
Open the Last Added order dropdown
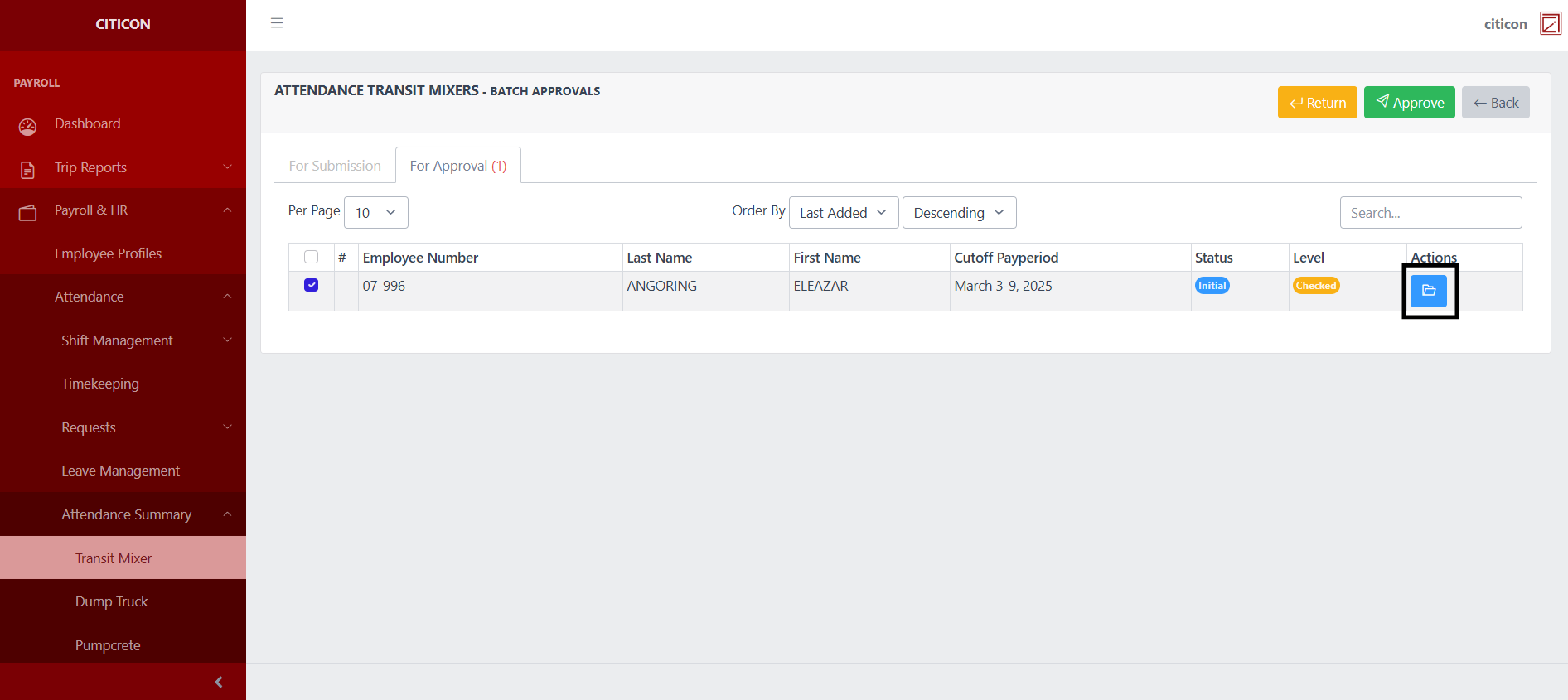(x=843, y=213)
